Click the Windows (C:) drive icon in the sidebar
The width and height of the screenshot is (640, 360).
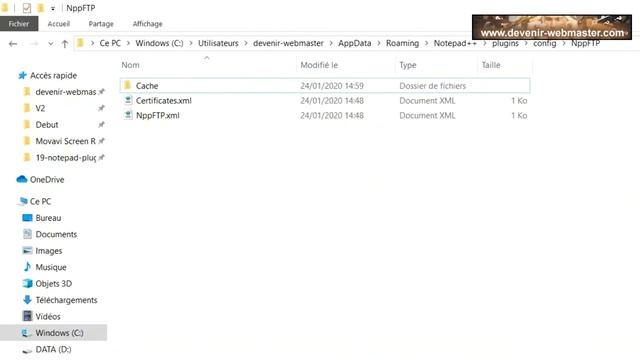point(27,333)
